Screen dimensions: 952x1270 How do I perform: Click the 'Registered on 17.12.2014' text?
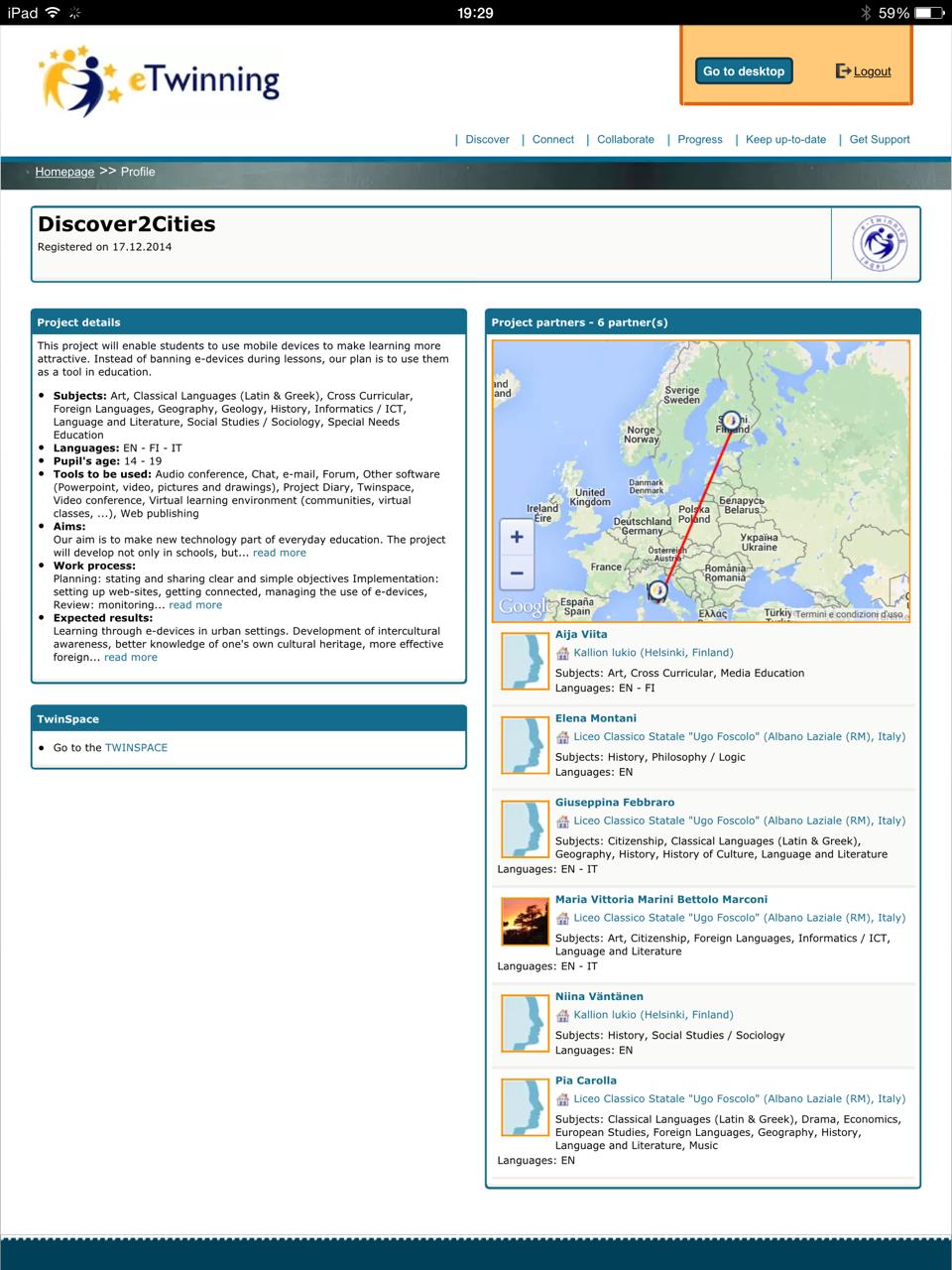(104, 247)
